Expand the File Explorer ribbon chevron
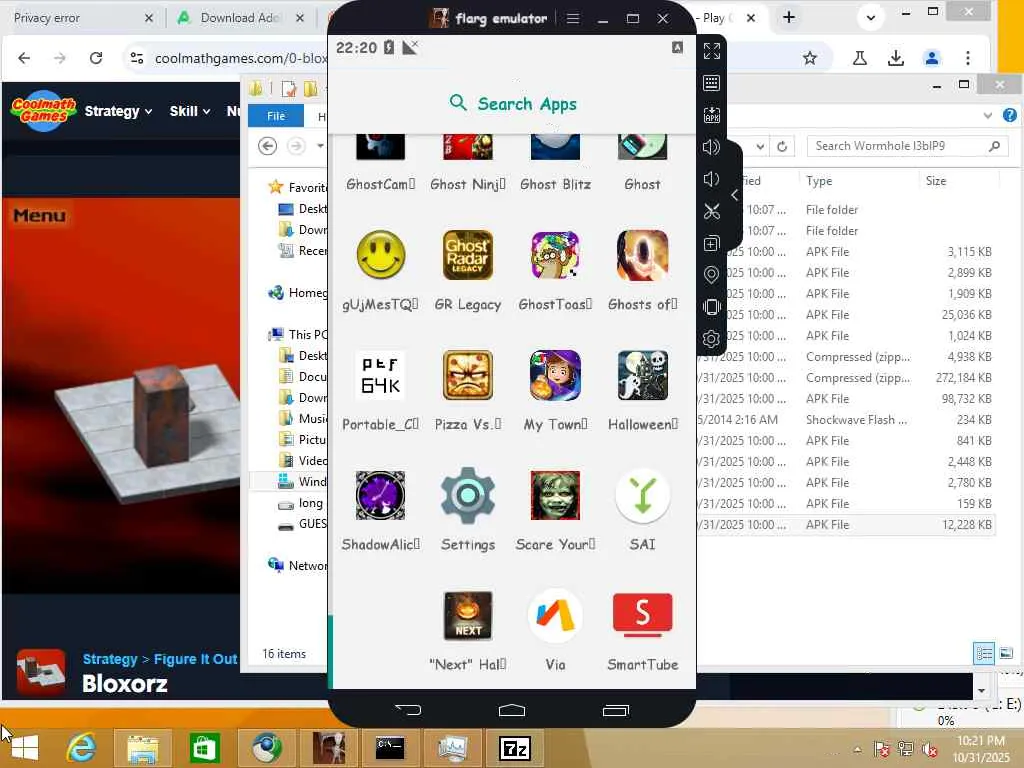1024x768 pixels. (x=987, y=116)
